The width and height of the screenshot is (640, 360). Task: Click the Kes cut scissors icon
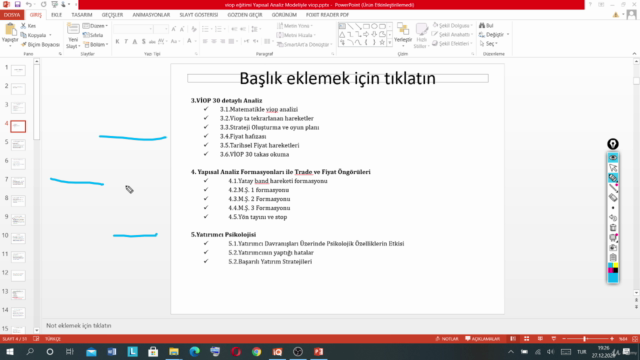[24, 26]
